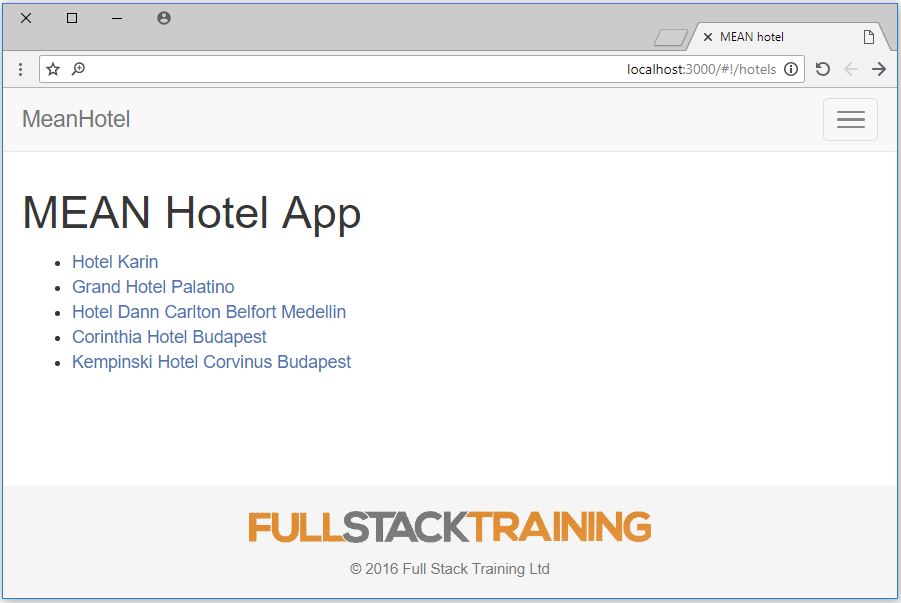
Task: Click the browser back arrow icon
Action: tap(850, 69)
